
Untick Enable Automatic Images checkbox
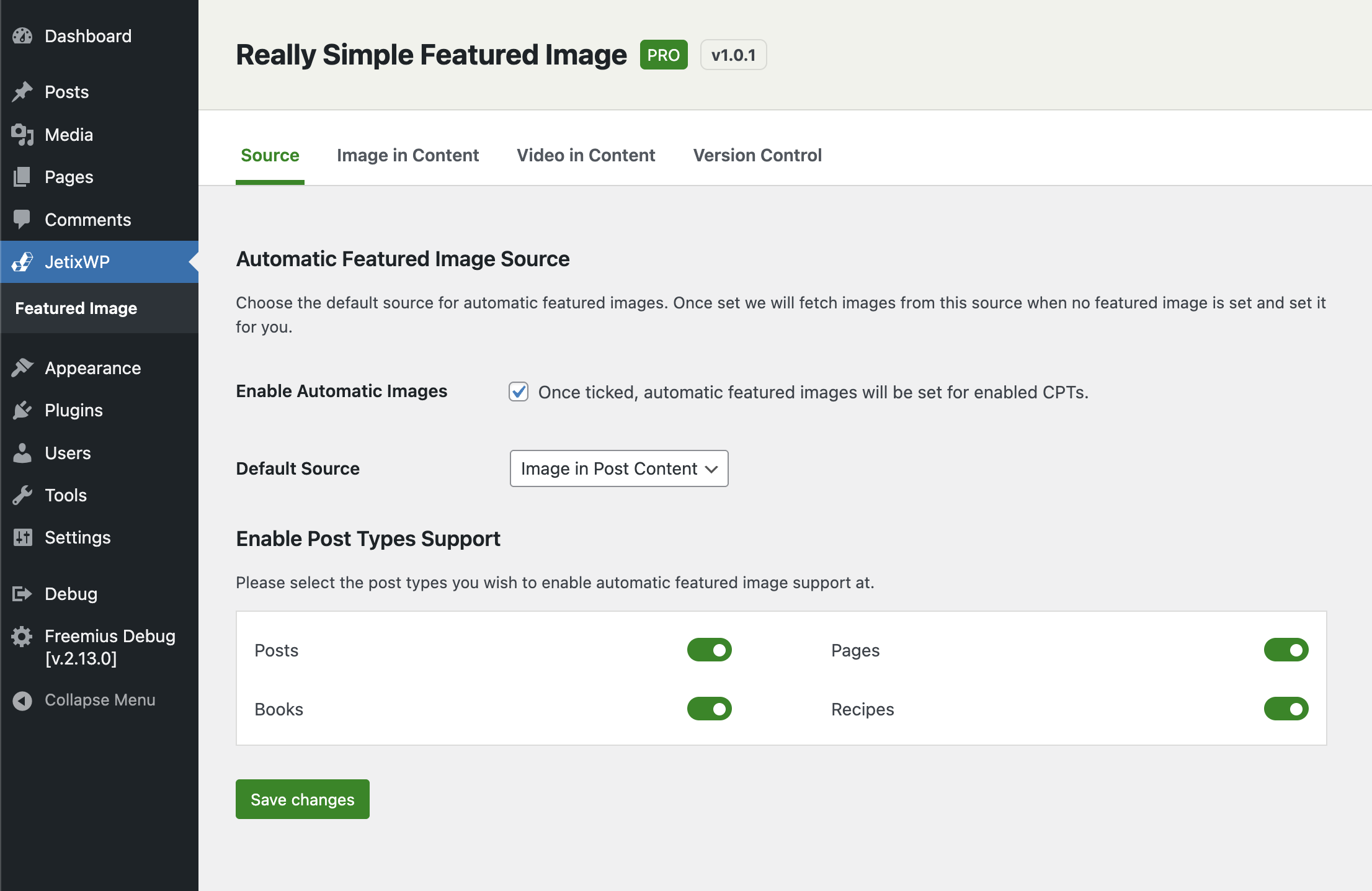tap(519, 392)
